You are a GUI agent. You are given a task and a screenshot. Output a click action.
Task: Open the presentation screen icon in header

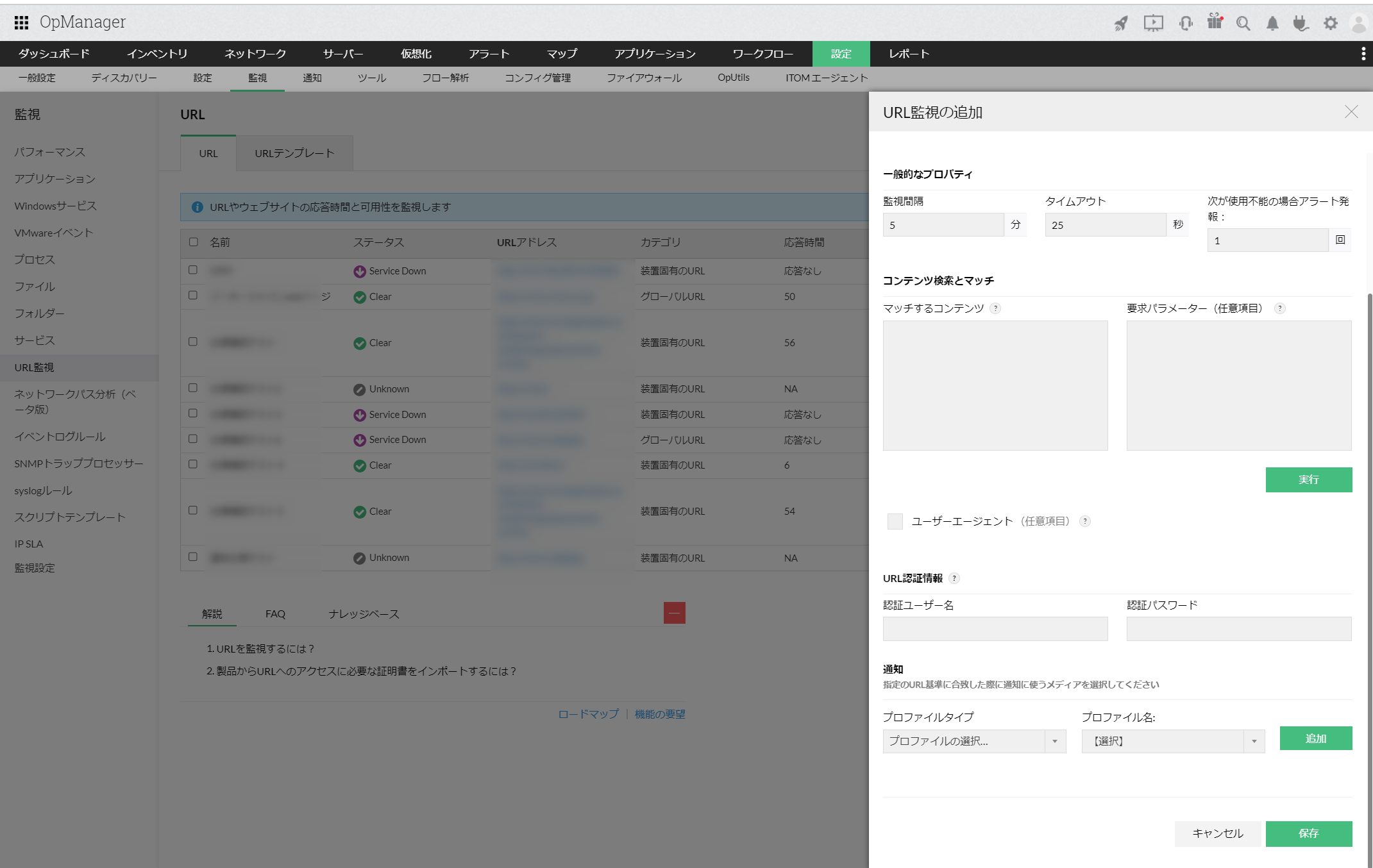(x=1152, y=24)
